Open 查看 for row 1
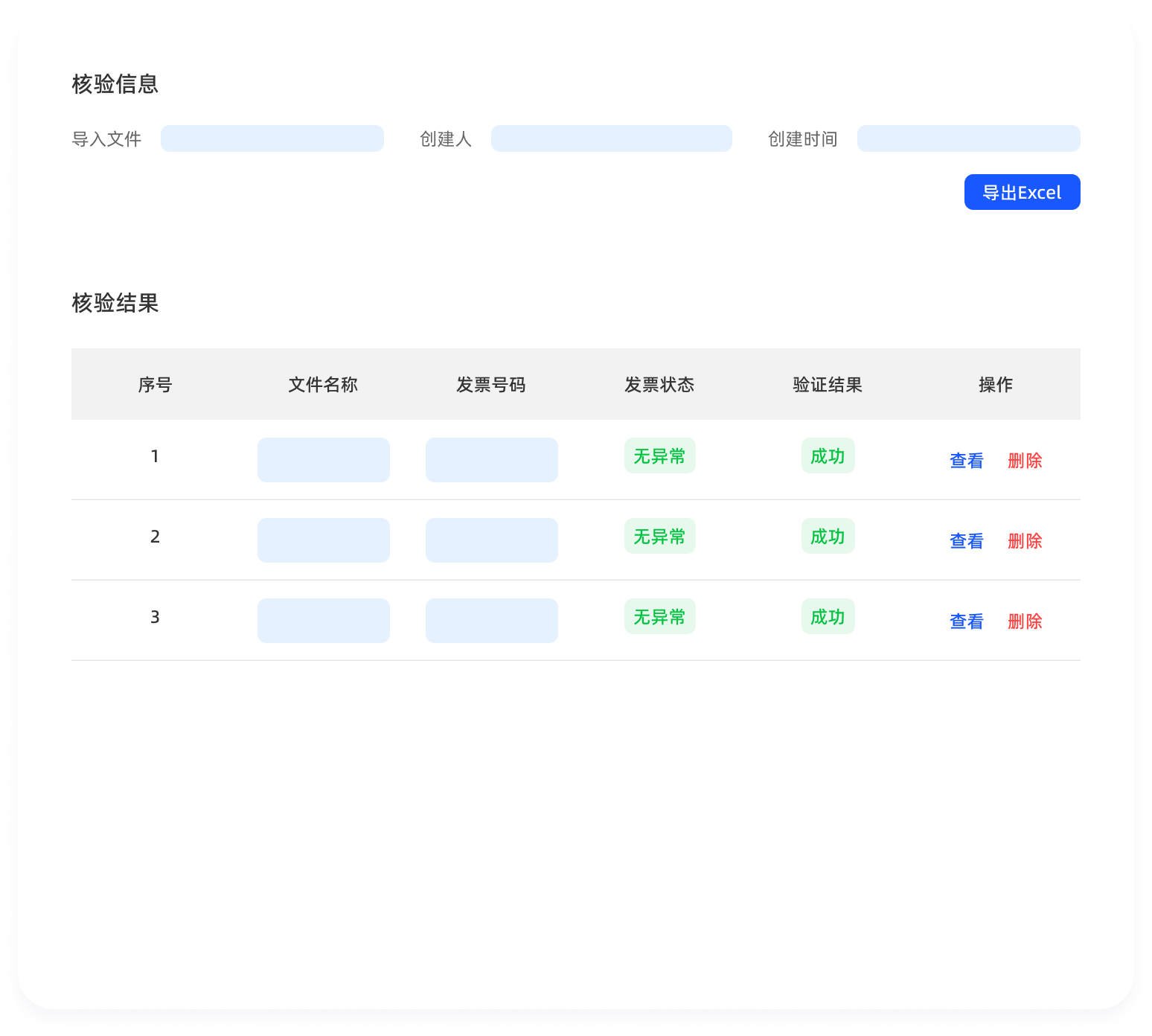 (966, 461)
